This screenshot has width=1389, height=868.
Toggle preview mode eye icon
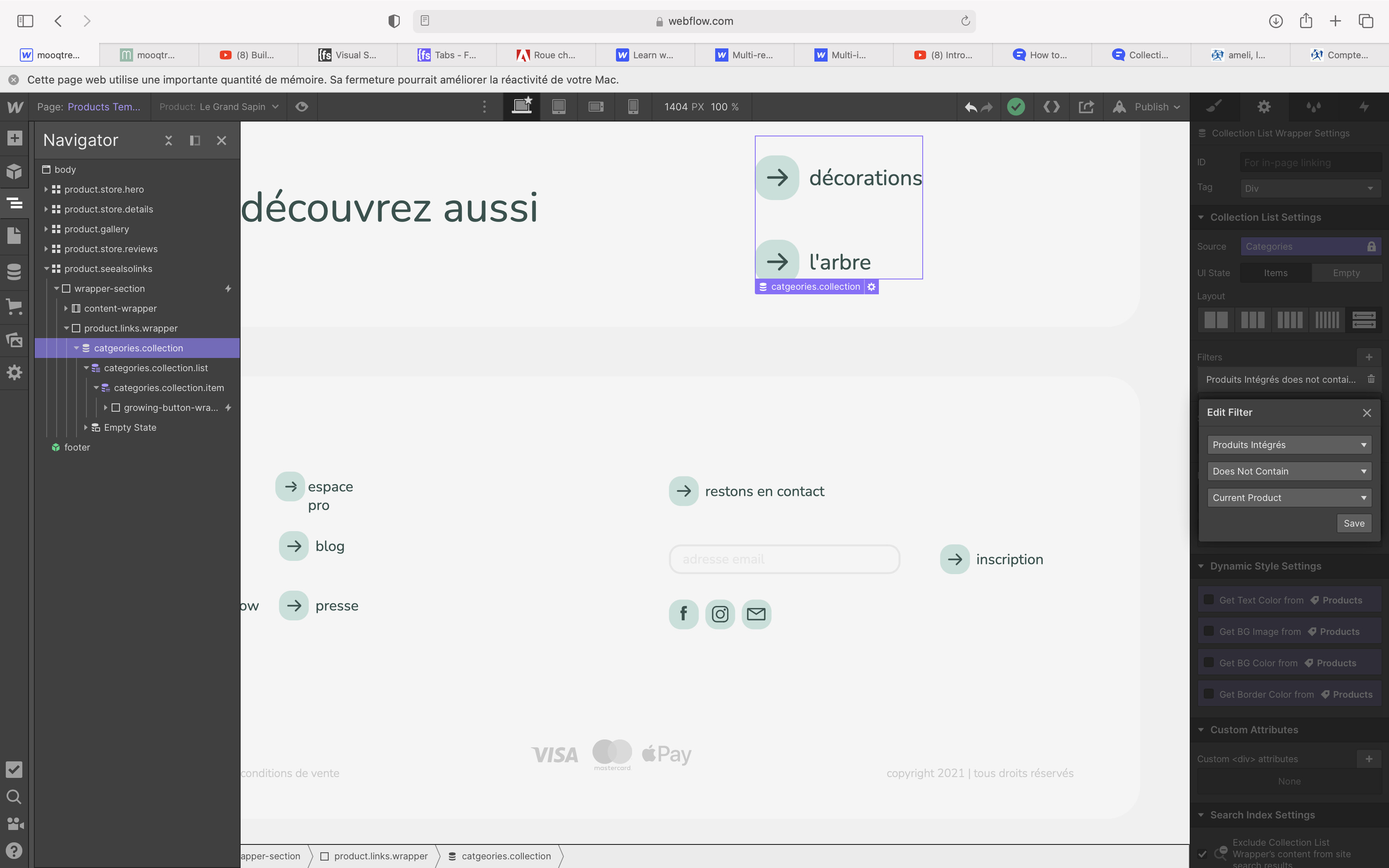click(x=301, y=107)
